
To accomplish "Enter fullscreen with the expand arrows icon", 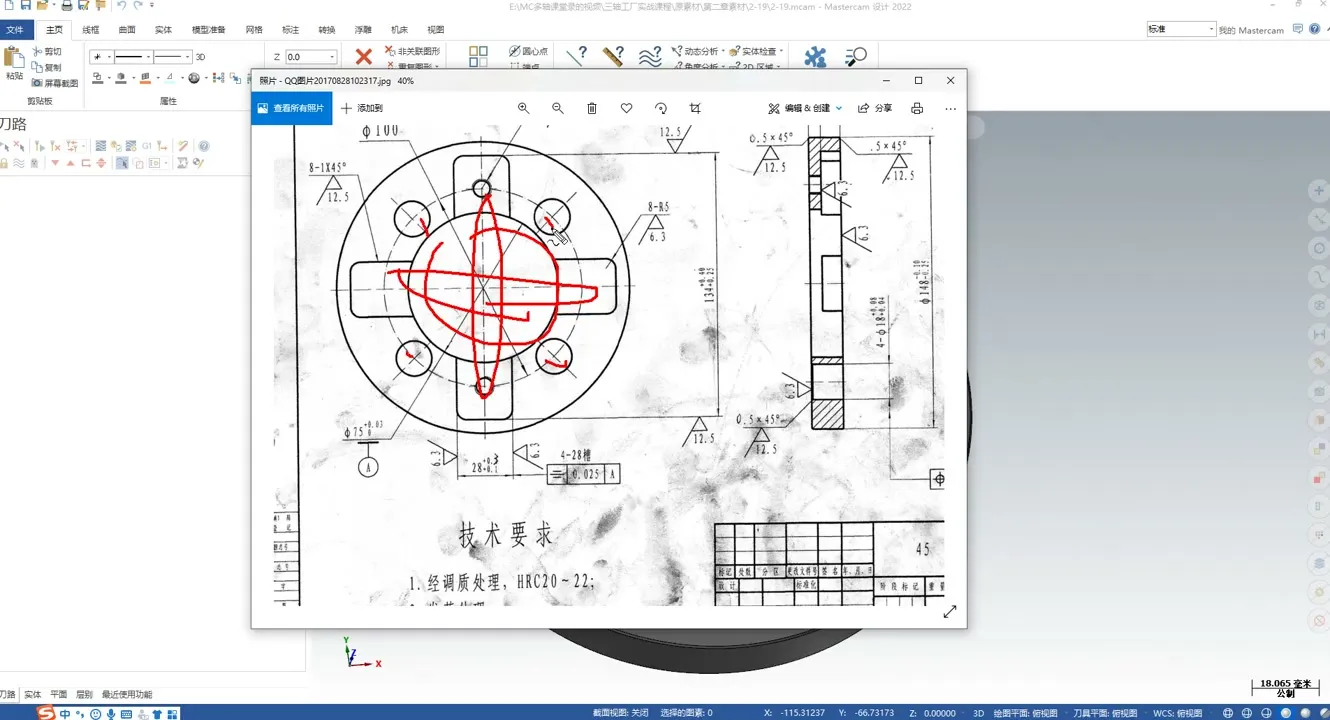I will point(949,611).
